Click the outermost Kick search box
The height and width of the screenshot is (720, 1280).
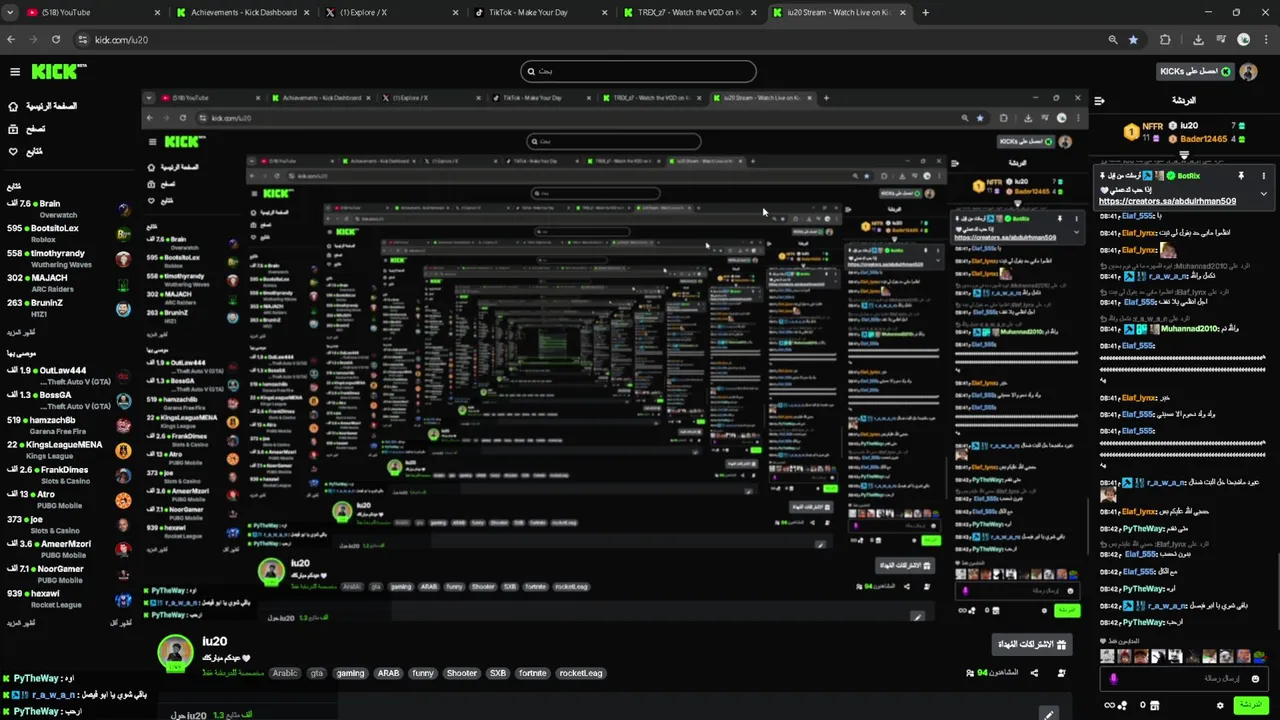tap(638, 71)
